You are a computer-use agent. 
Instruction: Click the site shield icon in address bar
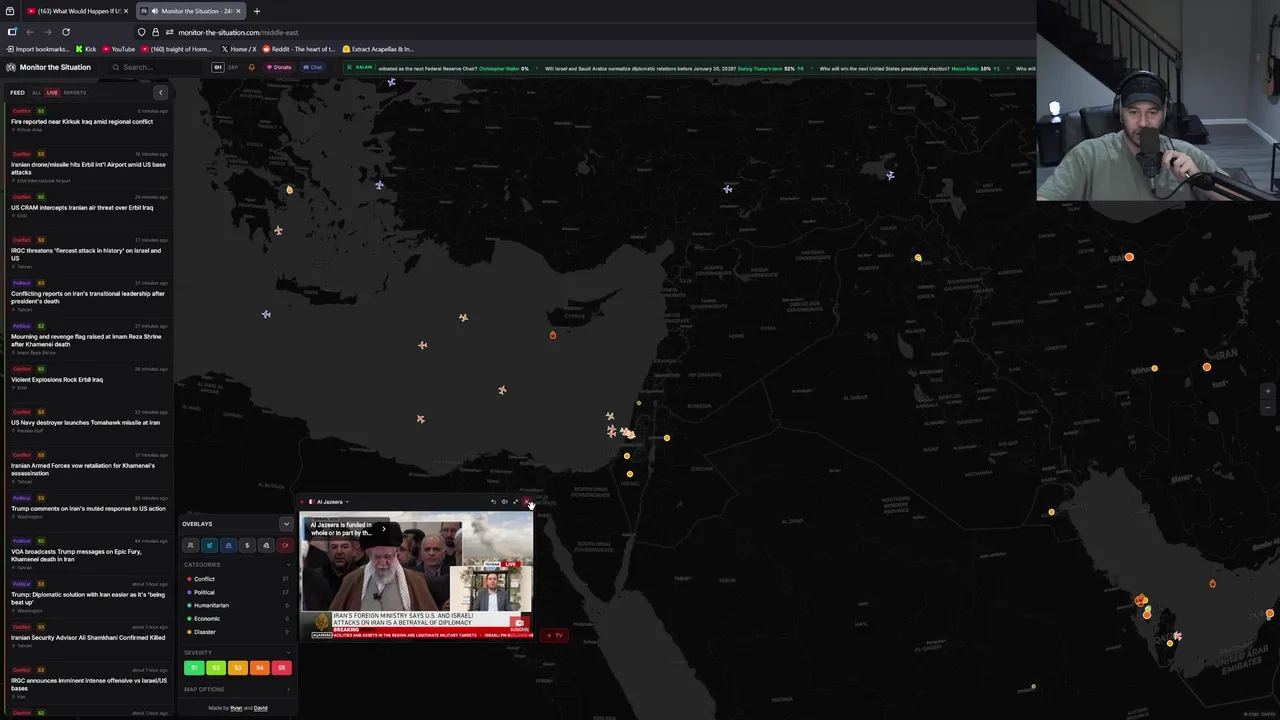(141, 32)
